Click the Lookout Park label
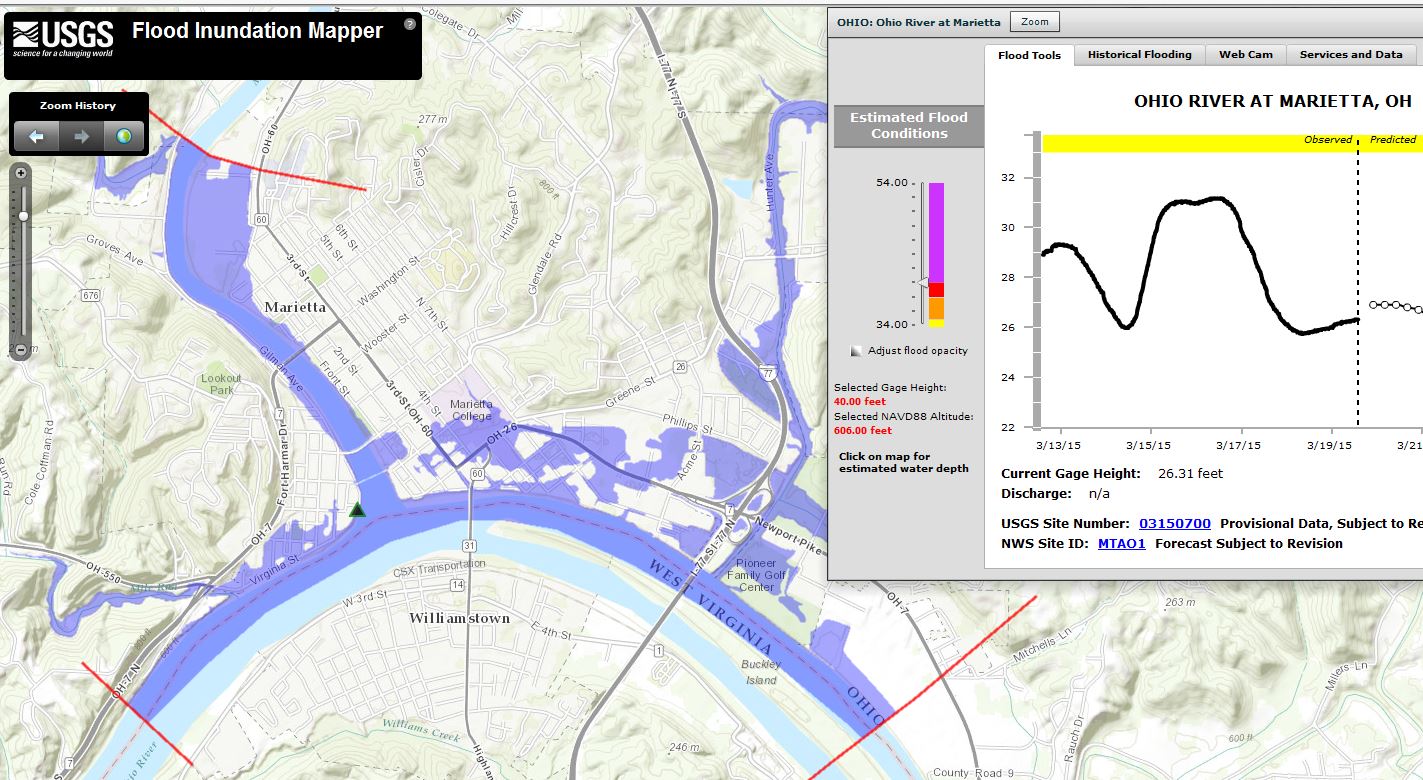 [x=221, y=384]
